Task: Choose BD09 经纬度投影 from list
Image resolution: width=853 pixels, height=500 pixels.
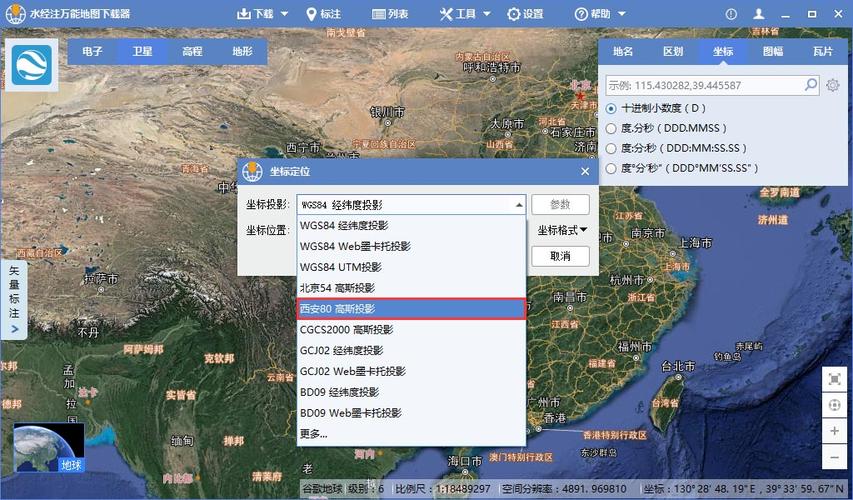Action: pyautogui.click(x=411, y=392)
